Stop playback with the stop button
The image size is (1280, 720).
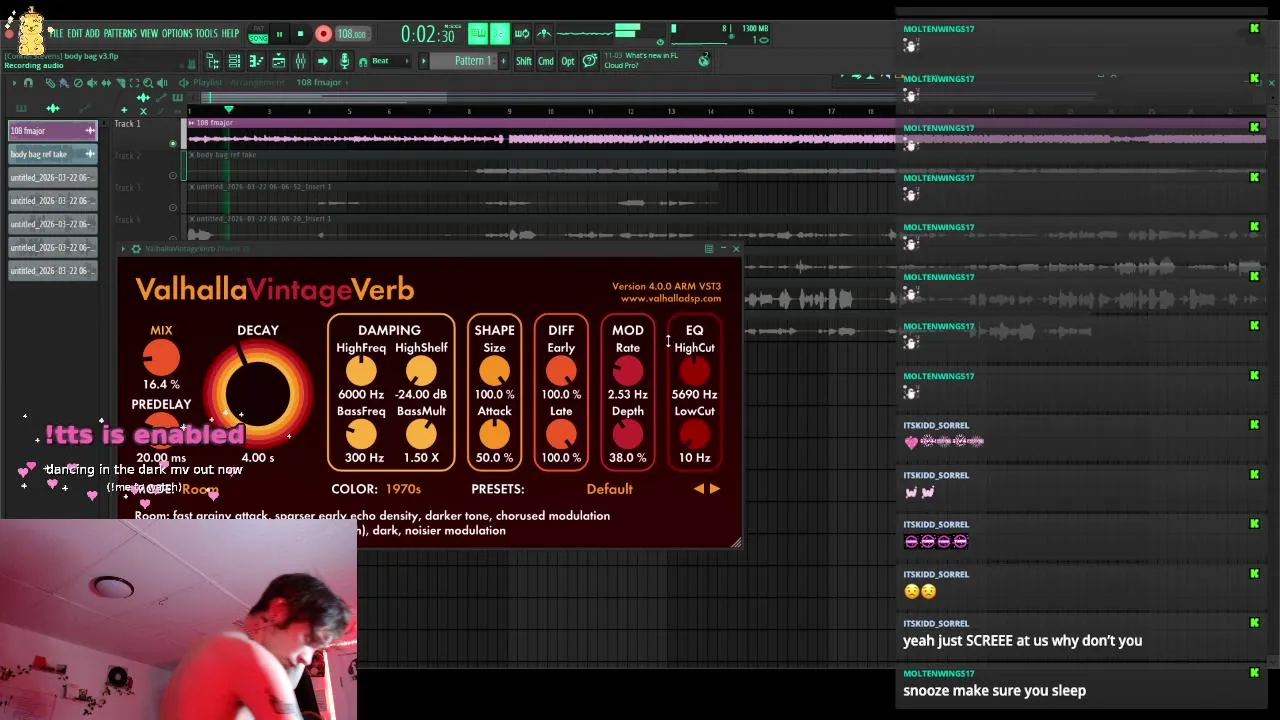pyautogui.click(x=300, y=34)
